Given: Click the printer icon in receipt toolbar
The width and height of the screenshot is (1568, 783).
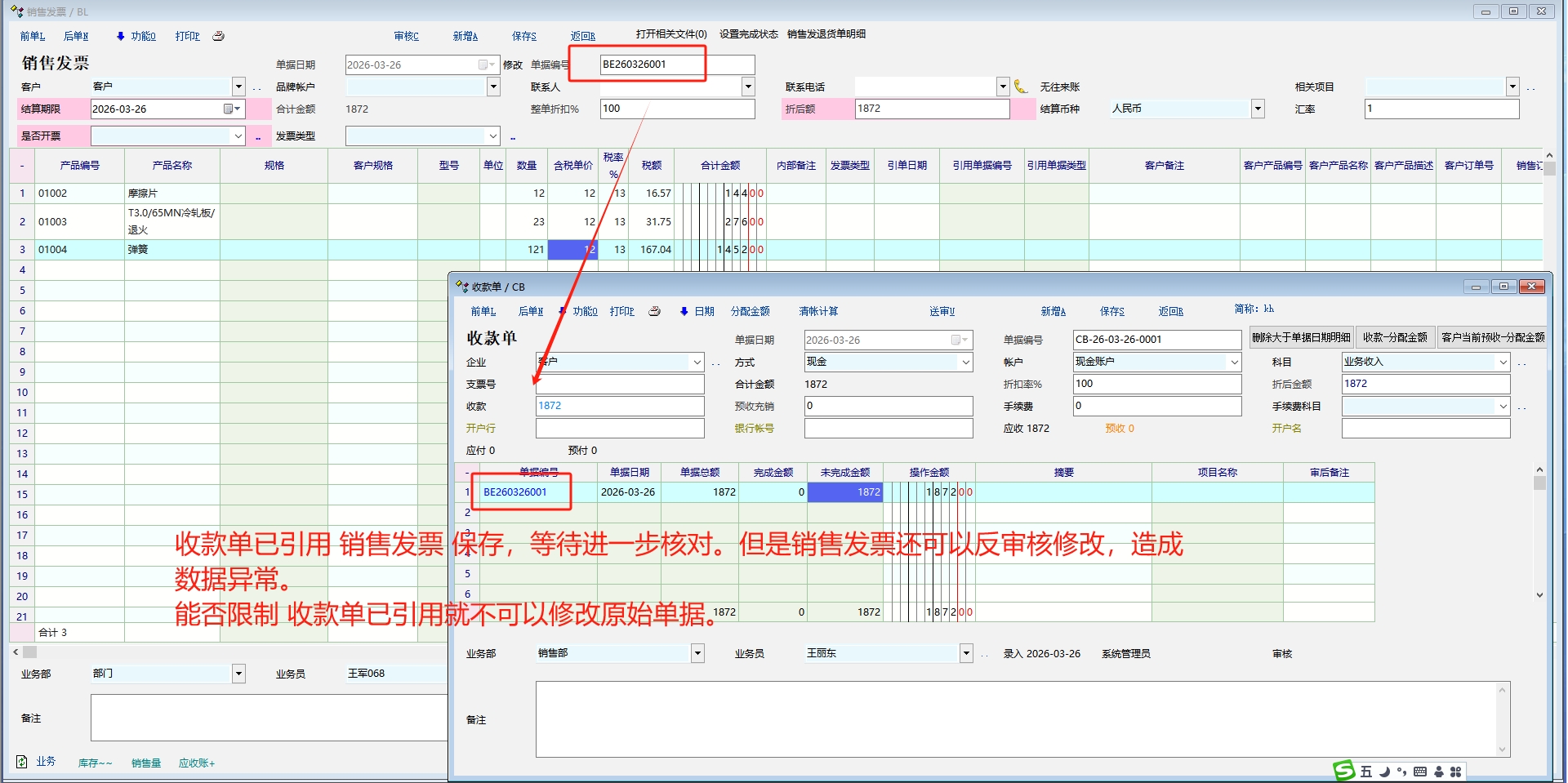Looking at the screenshot, I should pyautogui.click(x=654, y=311).
